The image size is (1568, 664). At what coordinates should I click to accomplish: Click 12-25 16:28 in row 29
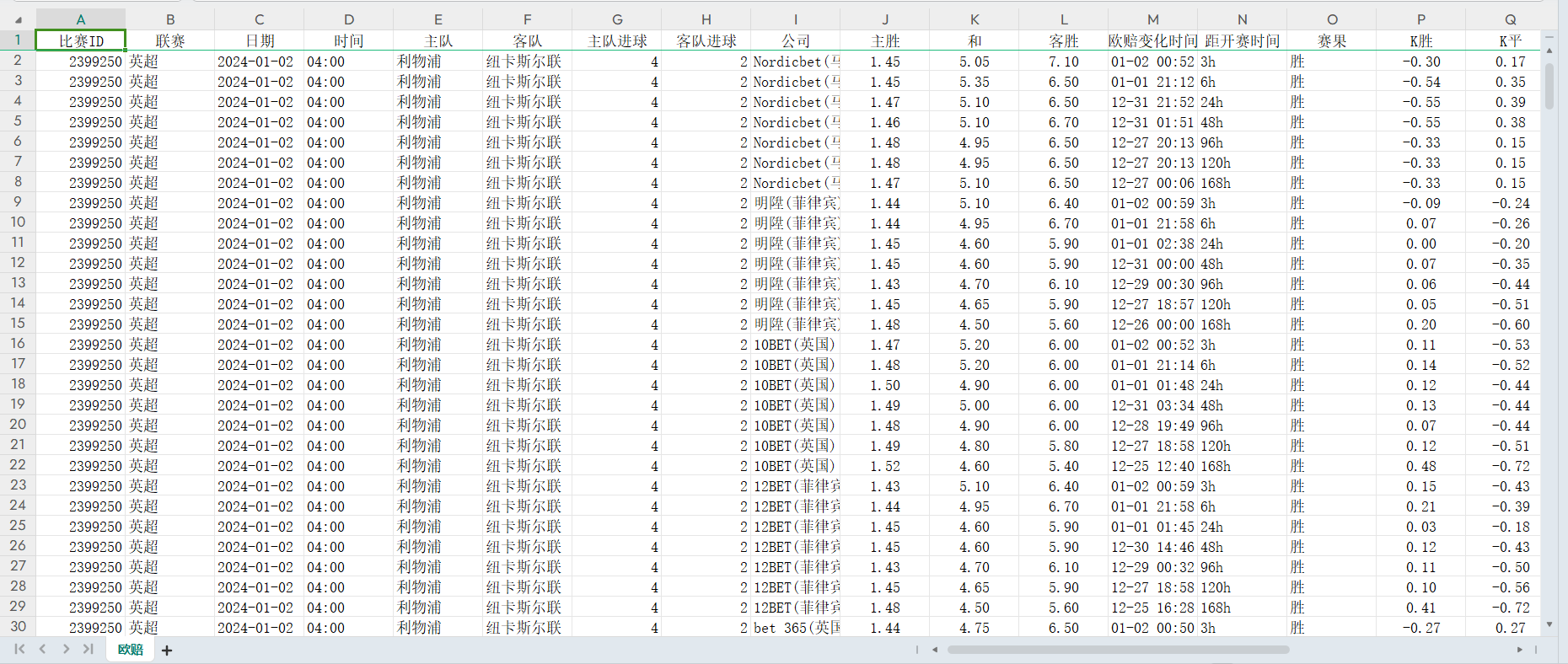point(1152,608)
